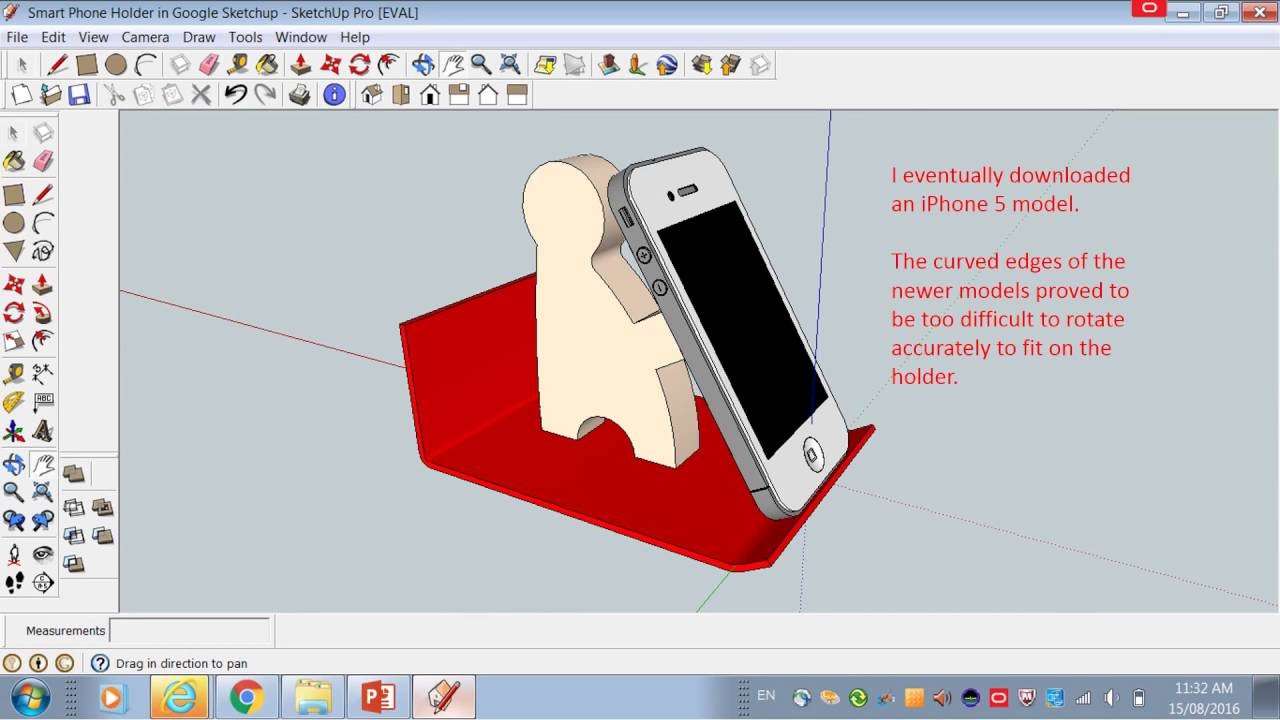
Task: Open the Tools menu
Action: coord(245,37)
